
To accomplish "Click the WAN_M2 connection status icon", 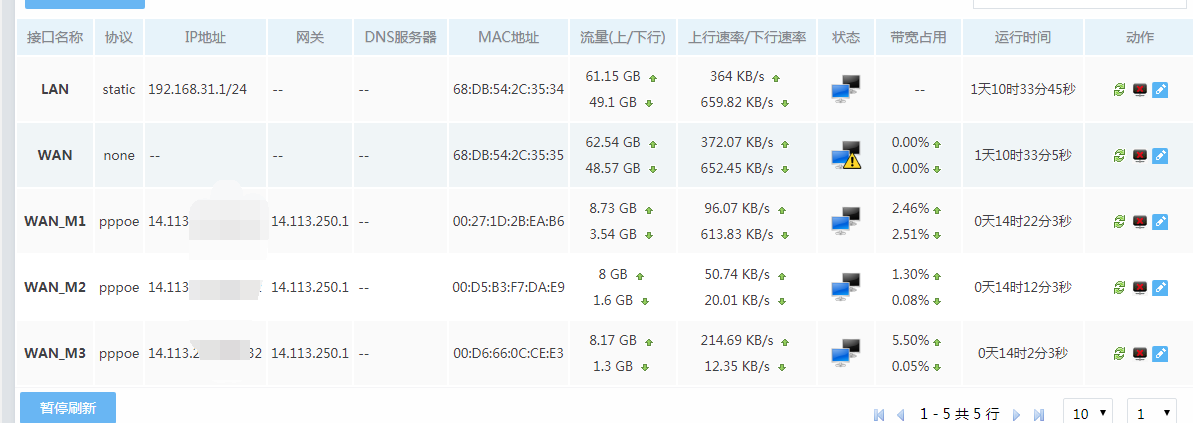I will point(845,287).
